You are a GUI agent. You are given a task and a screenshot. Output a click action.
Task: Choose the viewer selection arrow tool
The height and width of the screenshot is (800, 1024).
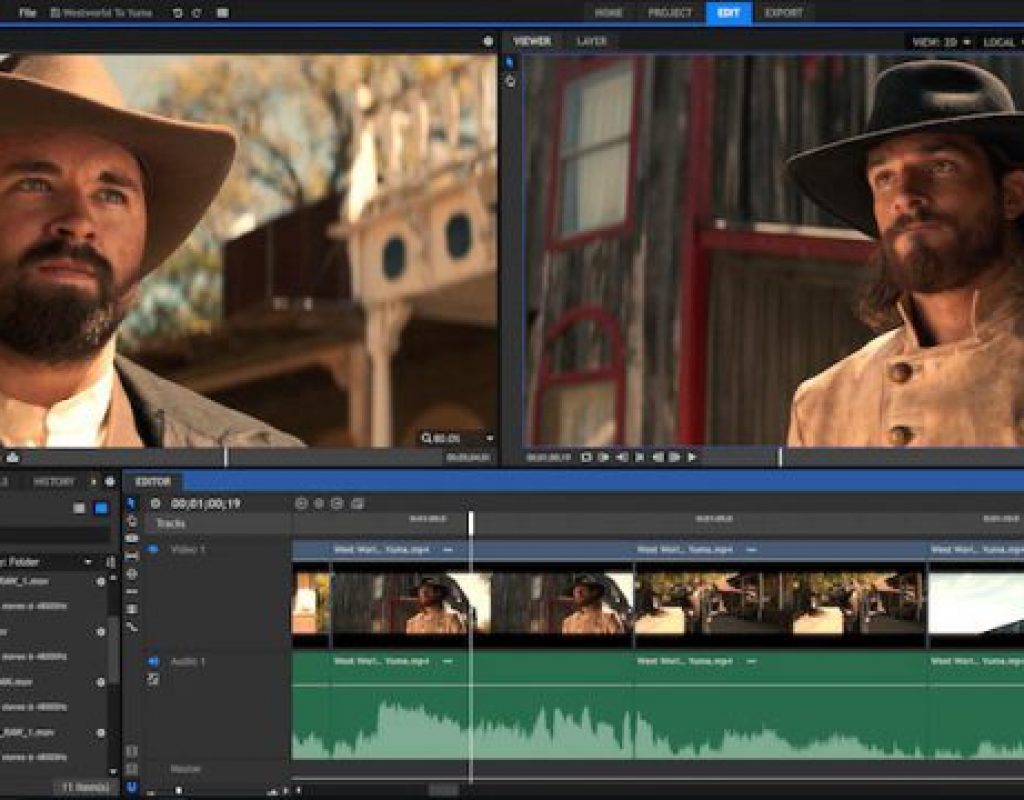point(510,63)
